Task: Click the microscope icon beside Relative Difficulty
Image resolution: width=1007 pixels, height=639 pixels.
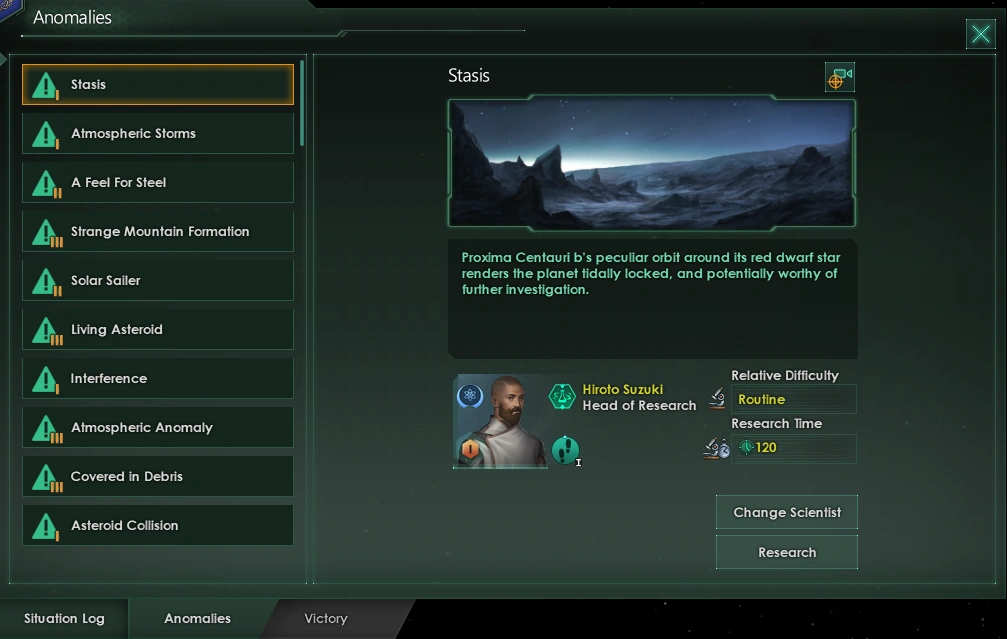Action: point(717,398)
